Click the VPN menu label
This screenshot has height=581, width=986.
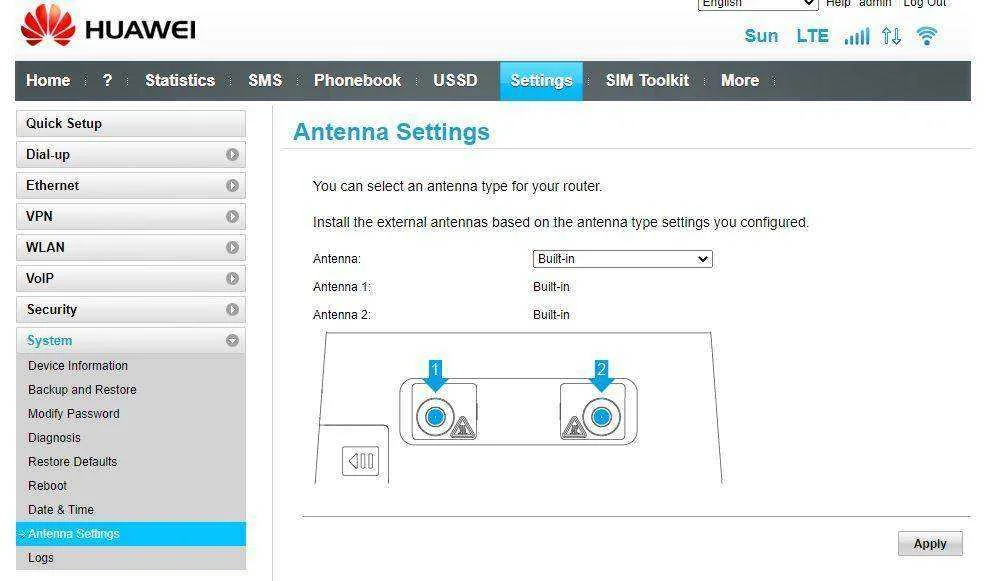[39, 216]
